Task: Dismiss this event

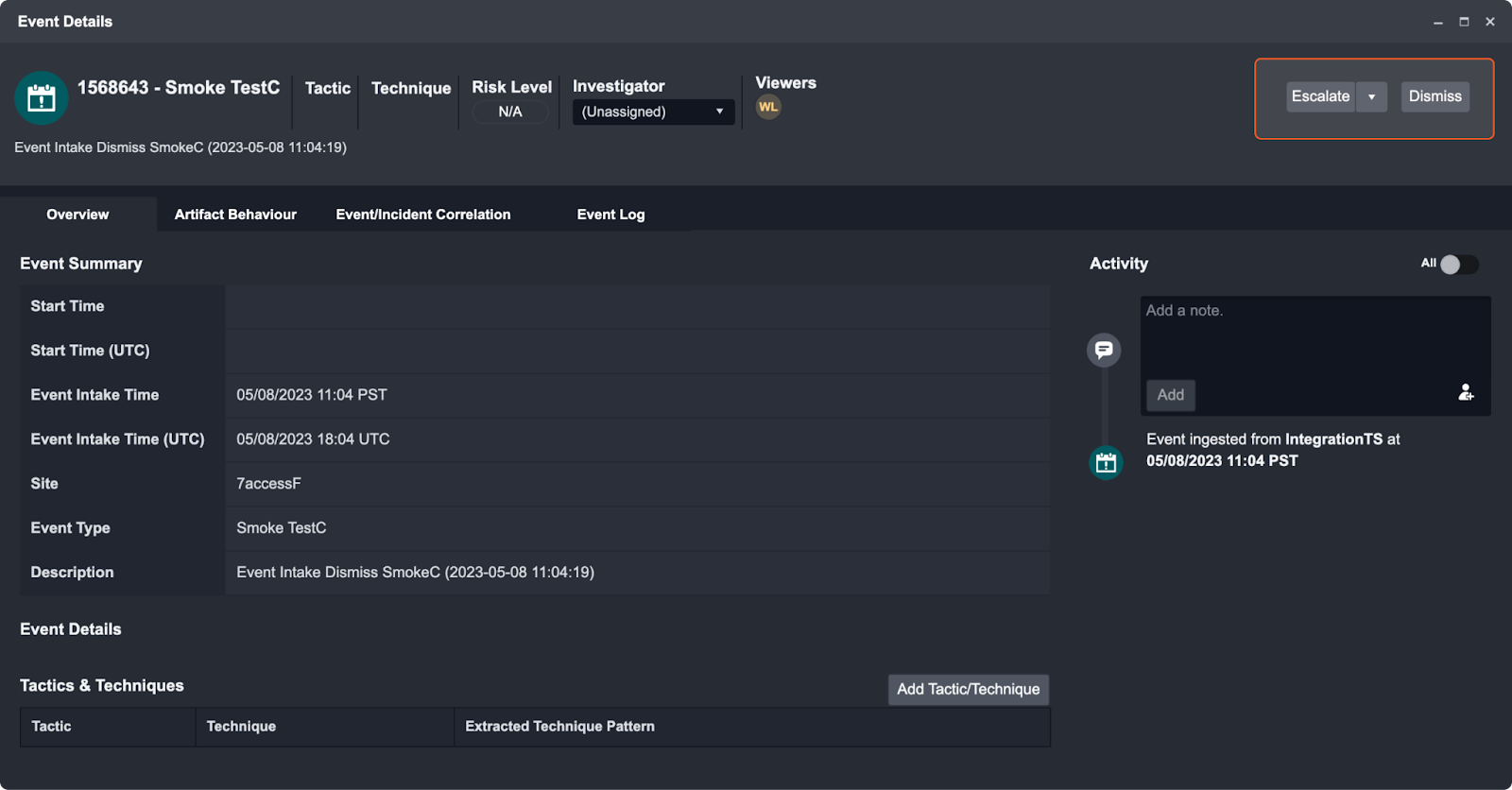Action: tap(1435, 96)
